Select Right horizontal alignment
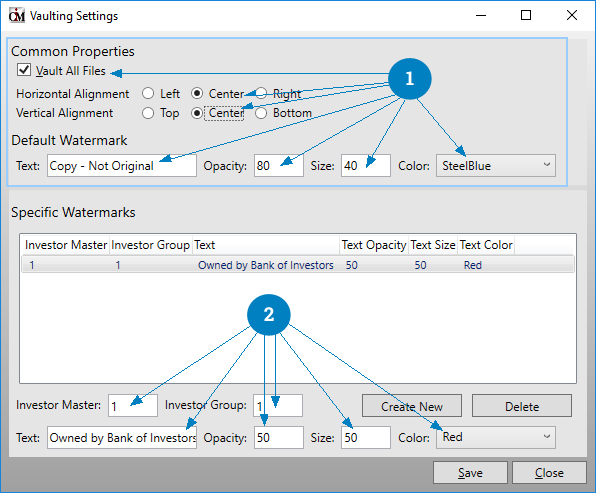This screenshot has width=596, height=493. pyautogui.click(x=261, y=94)
